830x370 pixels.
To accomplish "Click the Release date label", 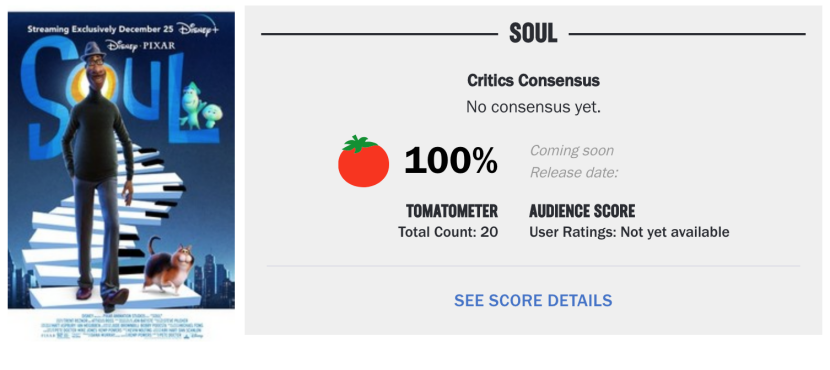I will (x=574, y=173).
